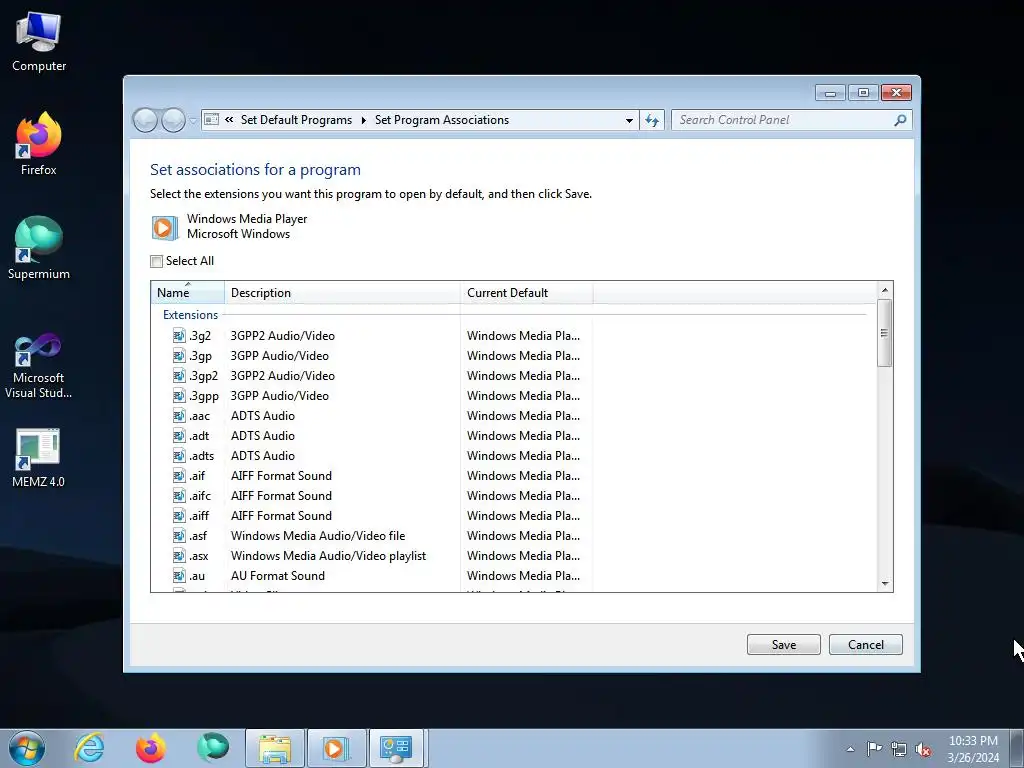This screenshot has height=768, width=1024.
Task: Click the taskbar clock showing 10:33 PM
Action: [973, 749]
